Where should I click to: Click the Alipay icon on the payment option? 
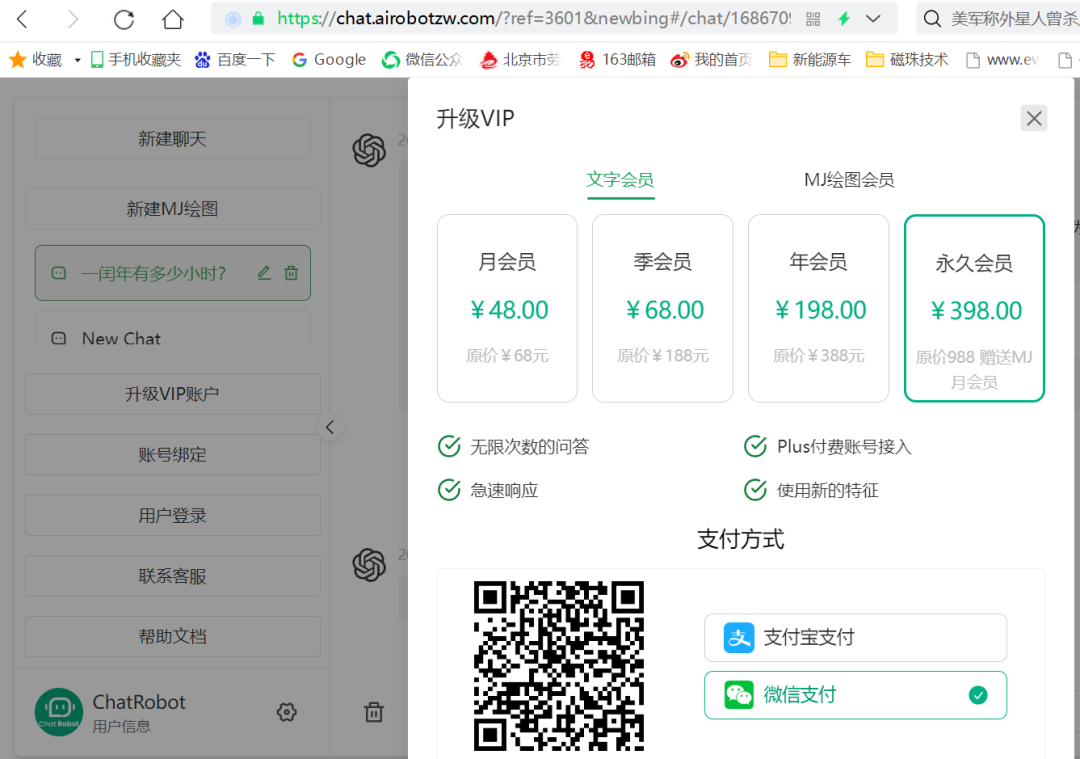737,637
